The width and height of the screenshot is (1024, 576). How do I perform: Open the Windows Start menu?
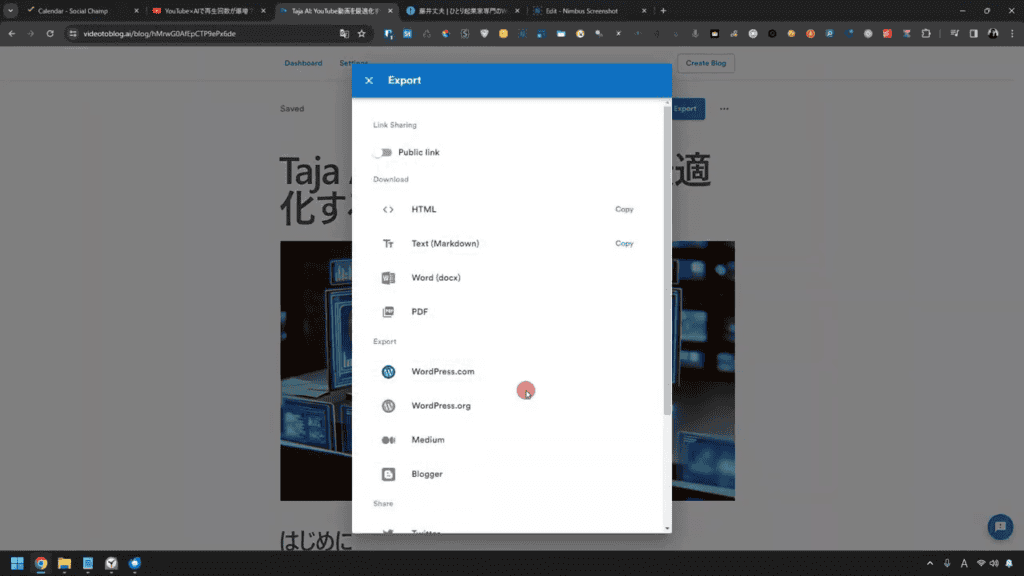(x=17, y=563)
